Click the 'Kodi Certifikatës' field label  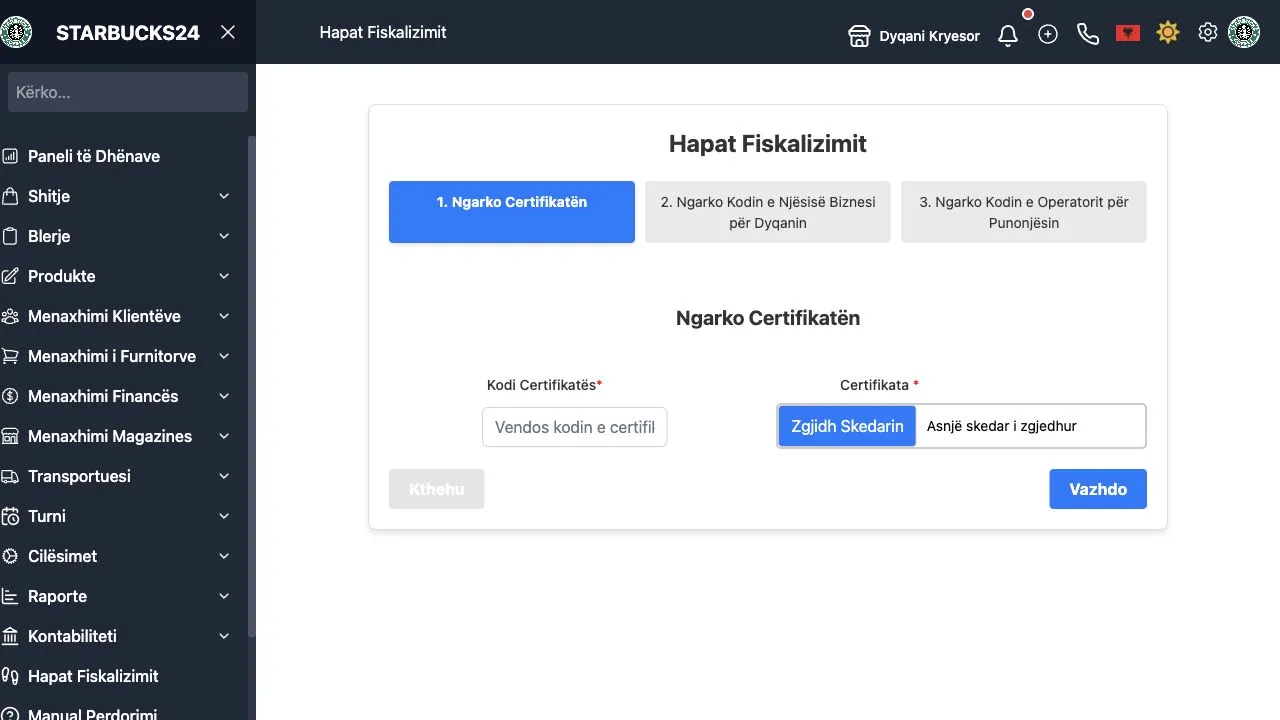pyautogui.click(x=544, y=385)
